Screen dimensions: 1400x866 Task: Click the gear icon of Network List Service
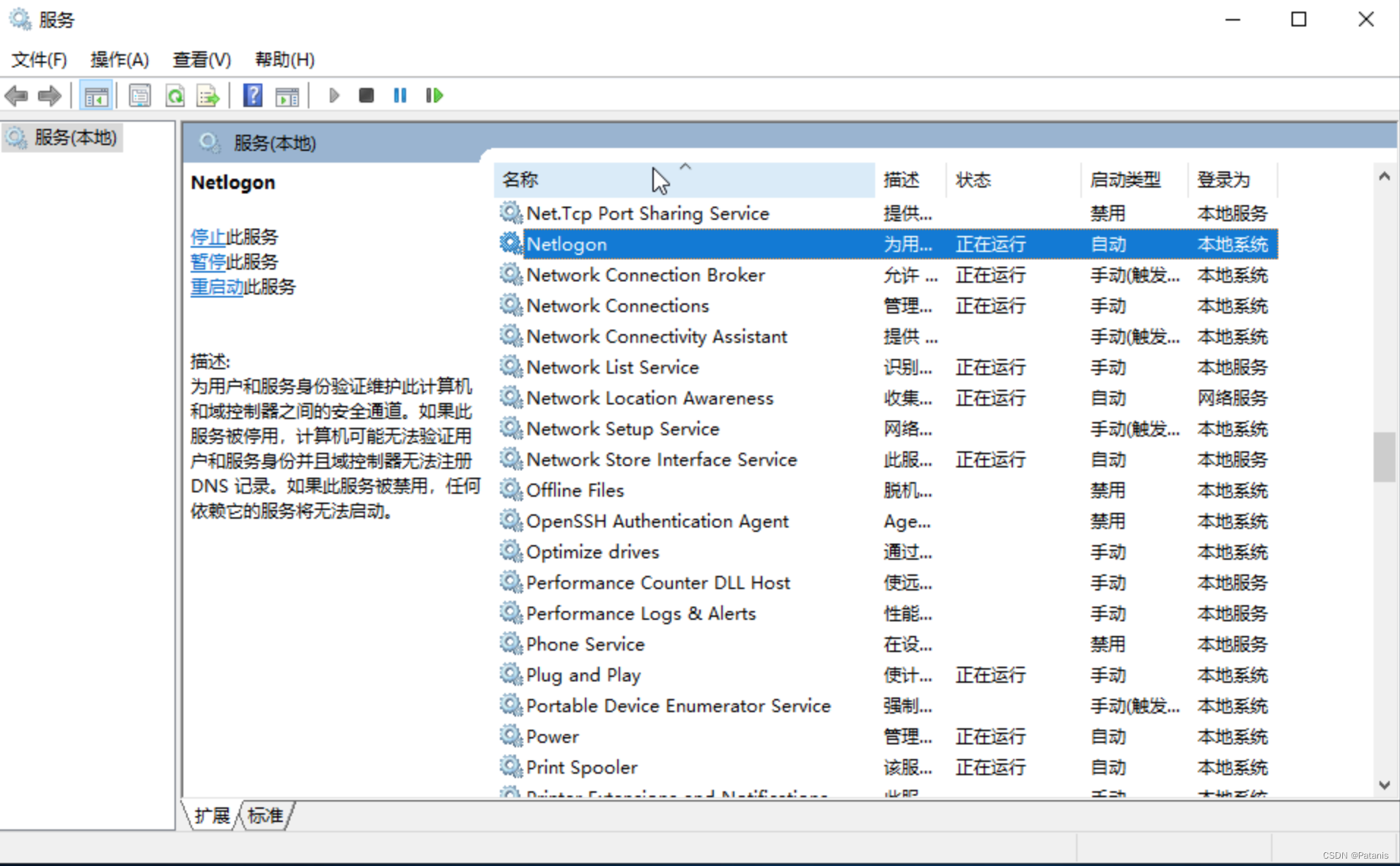pyautogui.click(x=510, y=366)
